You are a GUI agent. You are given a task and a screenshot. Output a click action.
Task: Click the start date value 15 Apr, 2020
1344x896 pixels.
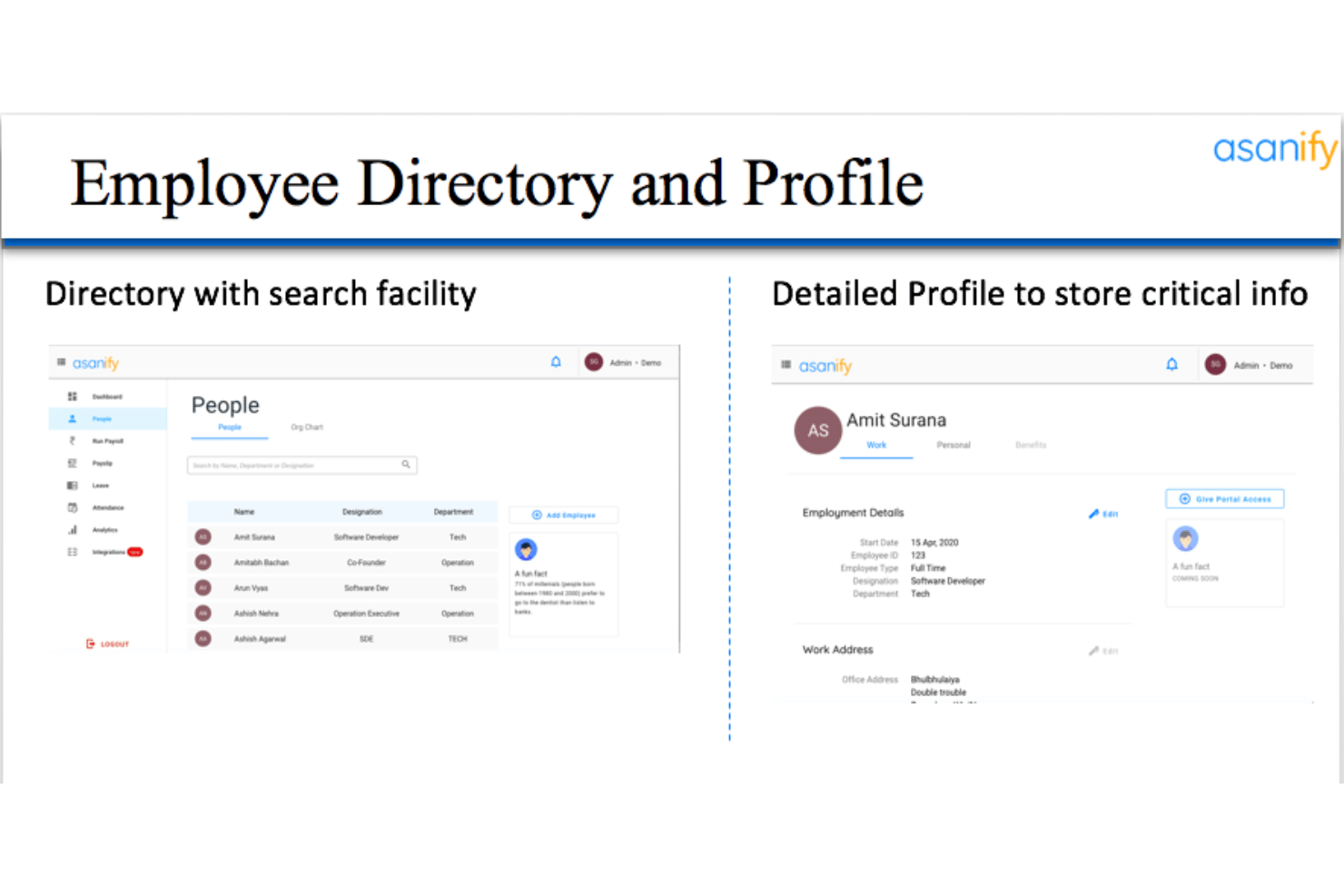(934, 543)
